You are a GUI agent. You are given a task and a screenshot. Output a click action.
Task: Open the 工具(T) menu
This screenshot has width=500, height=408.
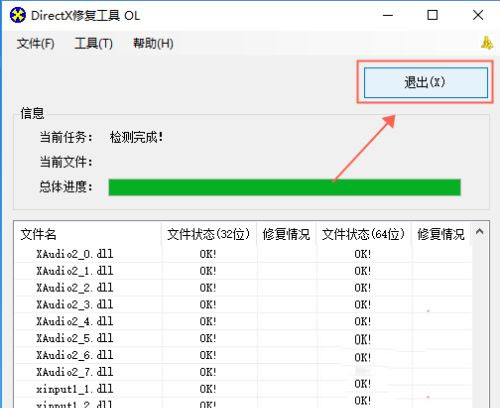pyautogui.click(x=93, y=43)
